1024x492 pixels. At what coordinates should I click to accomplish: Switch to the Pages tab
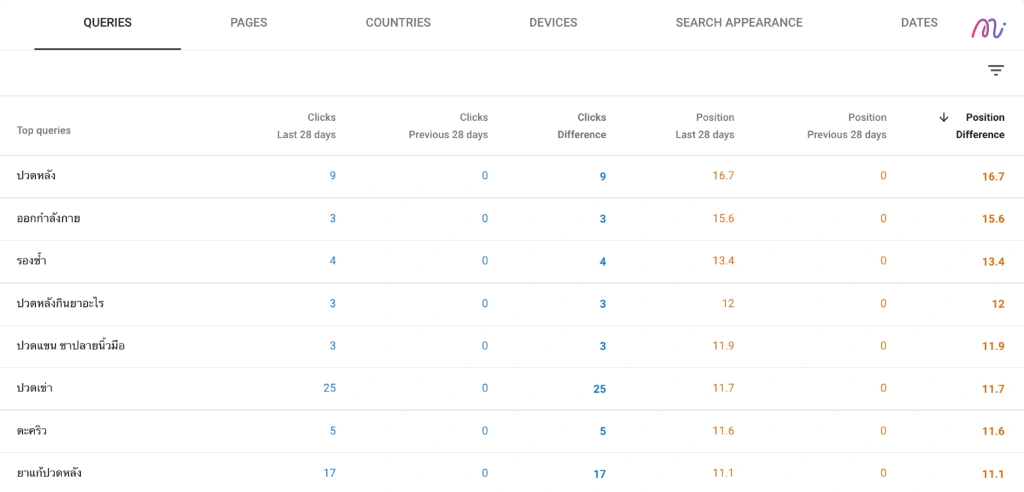[x=249, y=23]
